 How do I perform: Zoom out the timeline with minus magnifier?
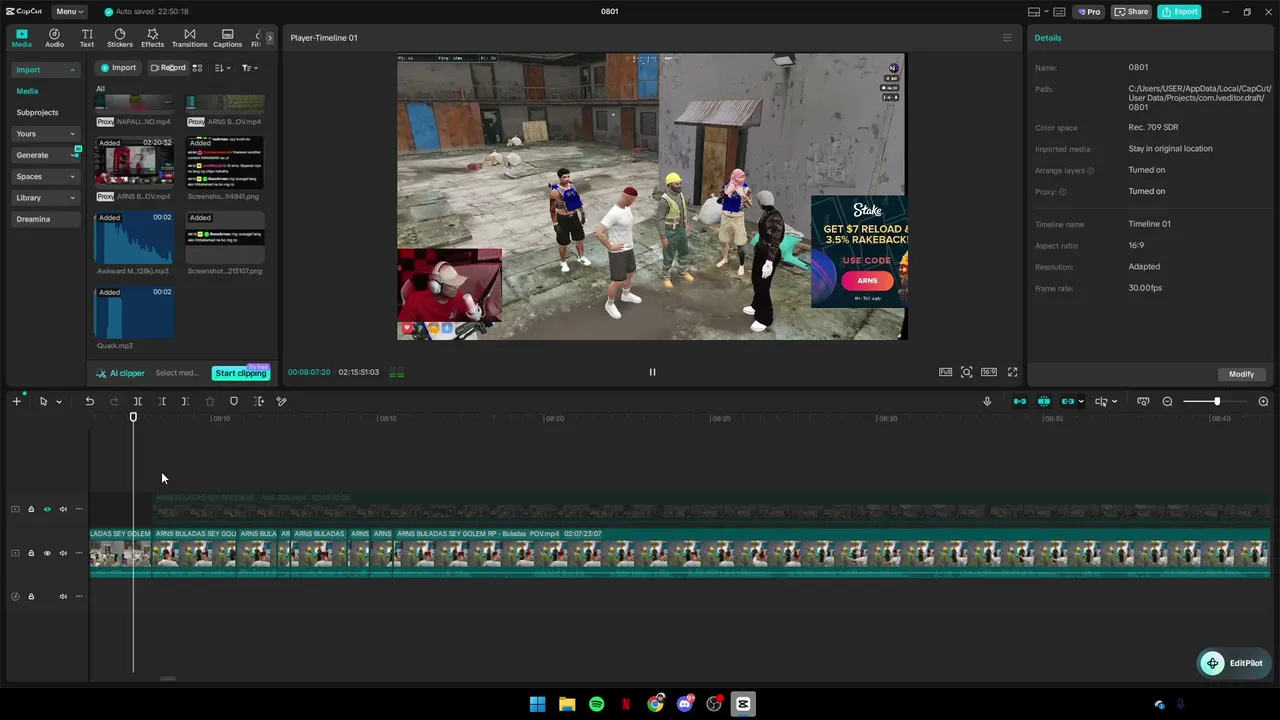click(x=1167, y=401)
